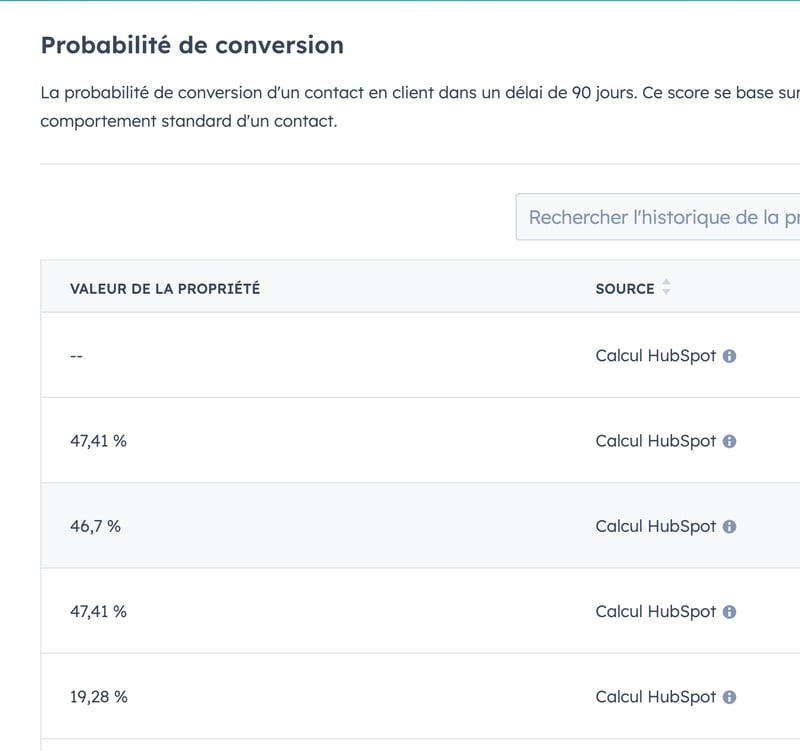Click info icon in the 19,28 % row
Image resolution: width=800 pixels, height=751 pixels.
729,697
